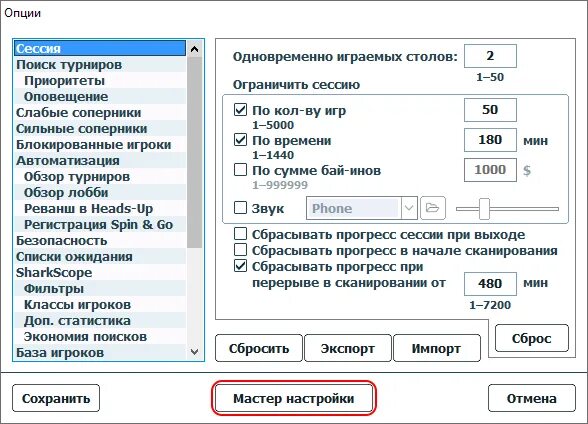Uncheck 'Сбрасывать прогресс при перерыве в сканировании'
The height and width of the screenshot is (424, 588).
[x=240, y=266]
